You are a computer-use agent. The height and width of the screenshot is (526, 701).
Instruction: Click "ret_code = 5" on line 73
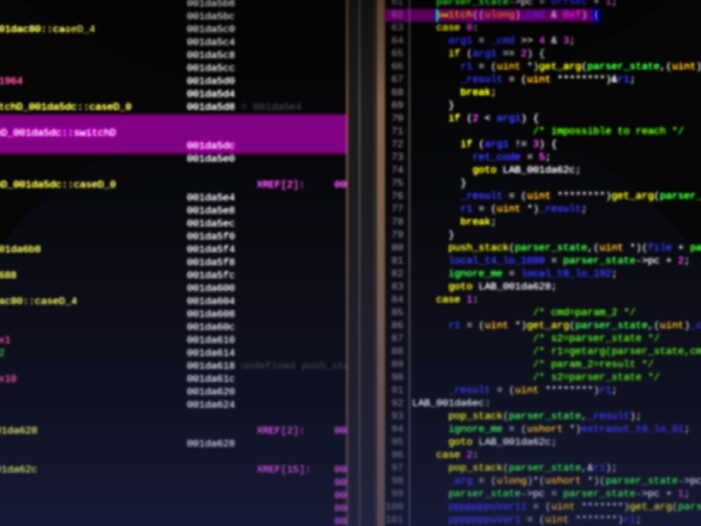pyautogui.click(x=497, y=157)
